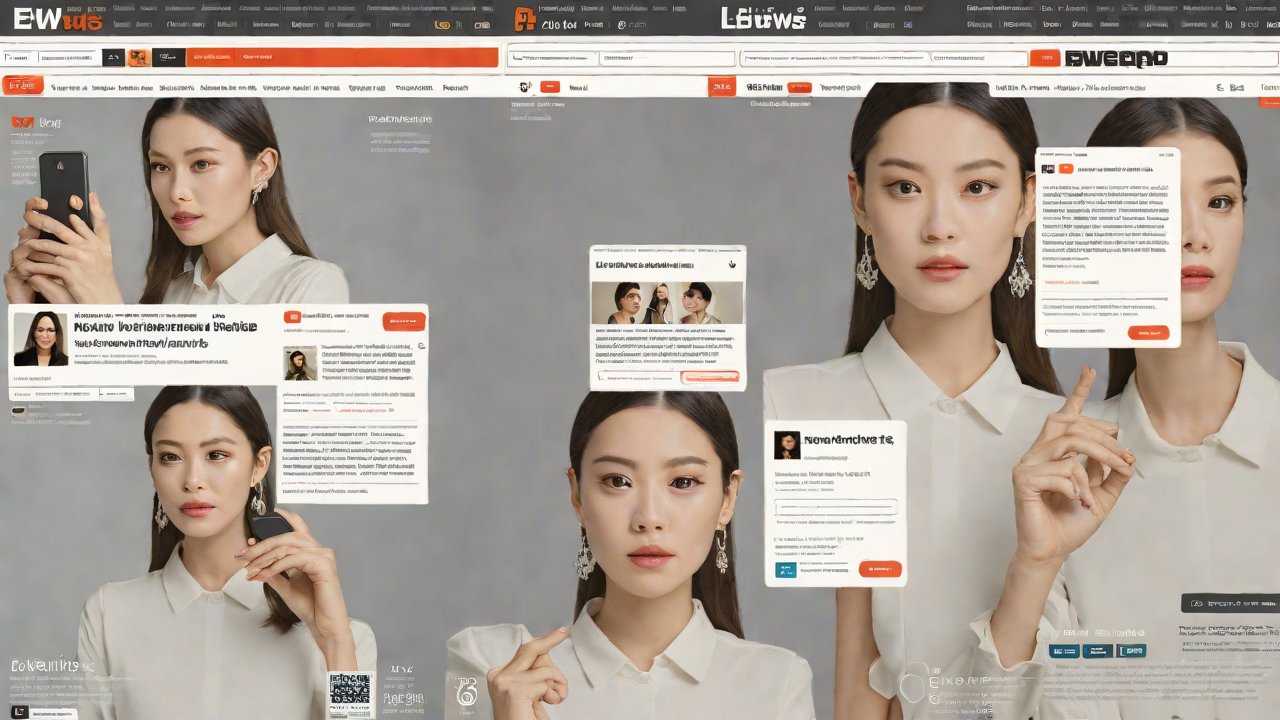The width and height of the screenshot is (1280, 720).
Task: Click small avatar in lower center card
Action: [787, 445]
